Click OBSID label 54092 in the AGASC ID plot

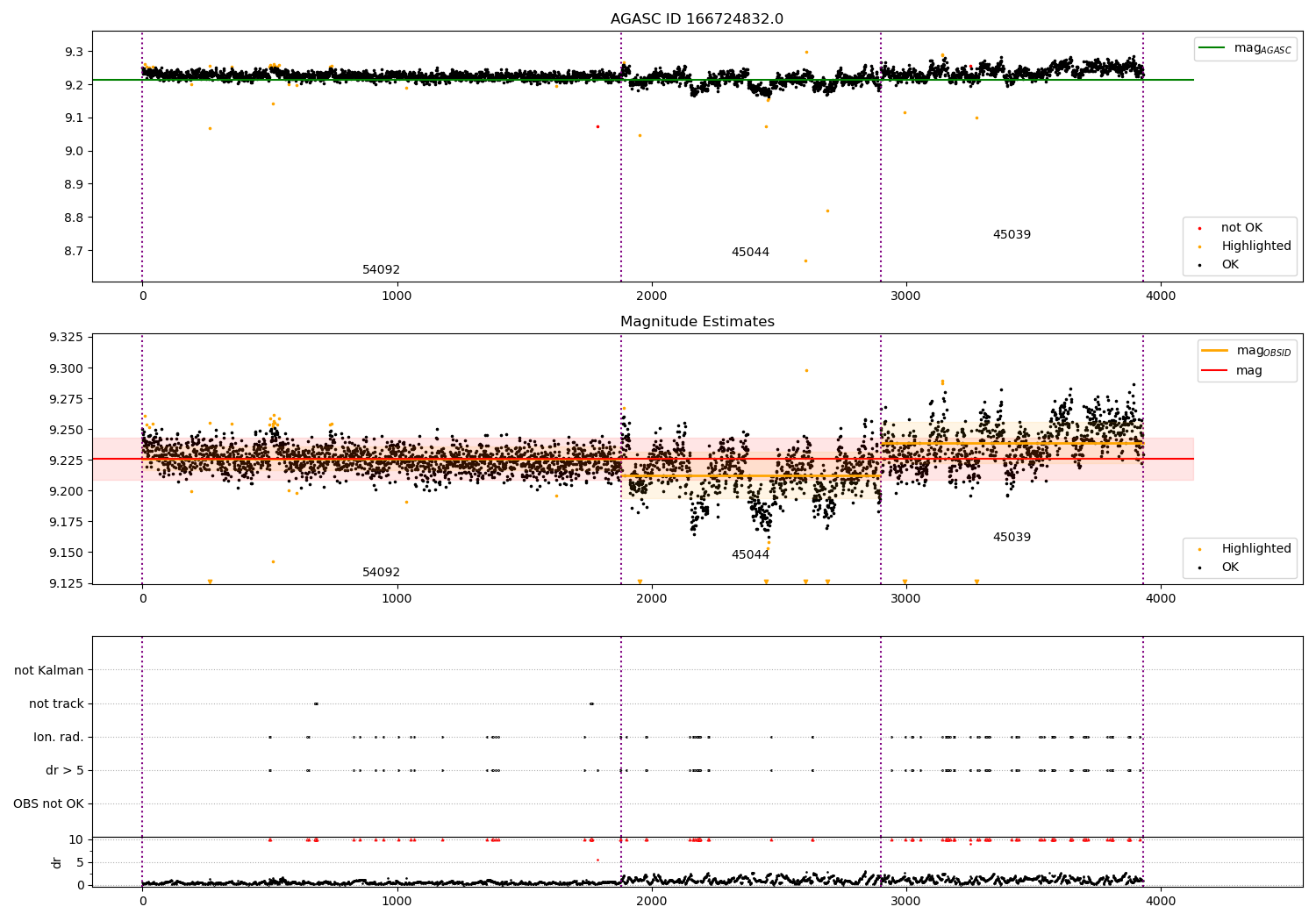[381, 270]
